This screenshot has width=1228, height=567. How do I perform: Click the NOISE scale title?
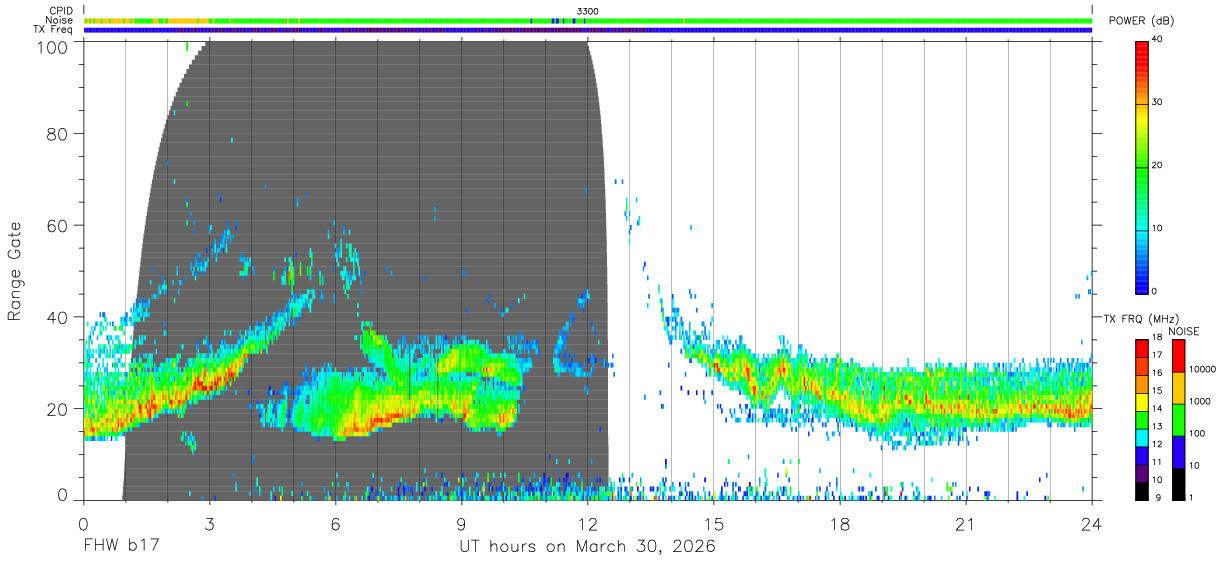(x=1183, y=331)
